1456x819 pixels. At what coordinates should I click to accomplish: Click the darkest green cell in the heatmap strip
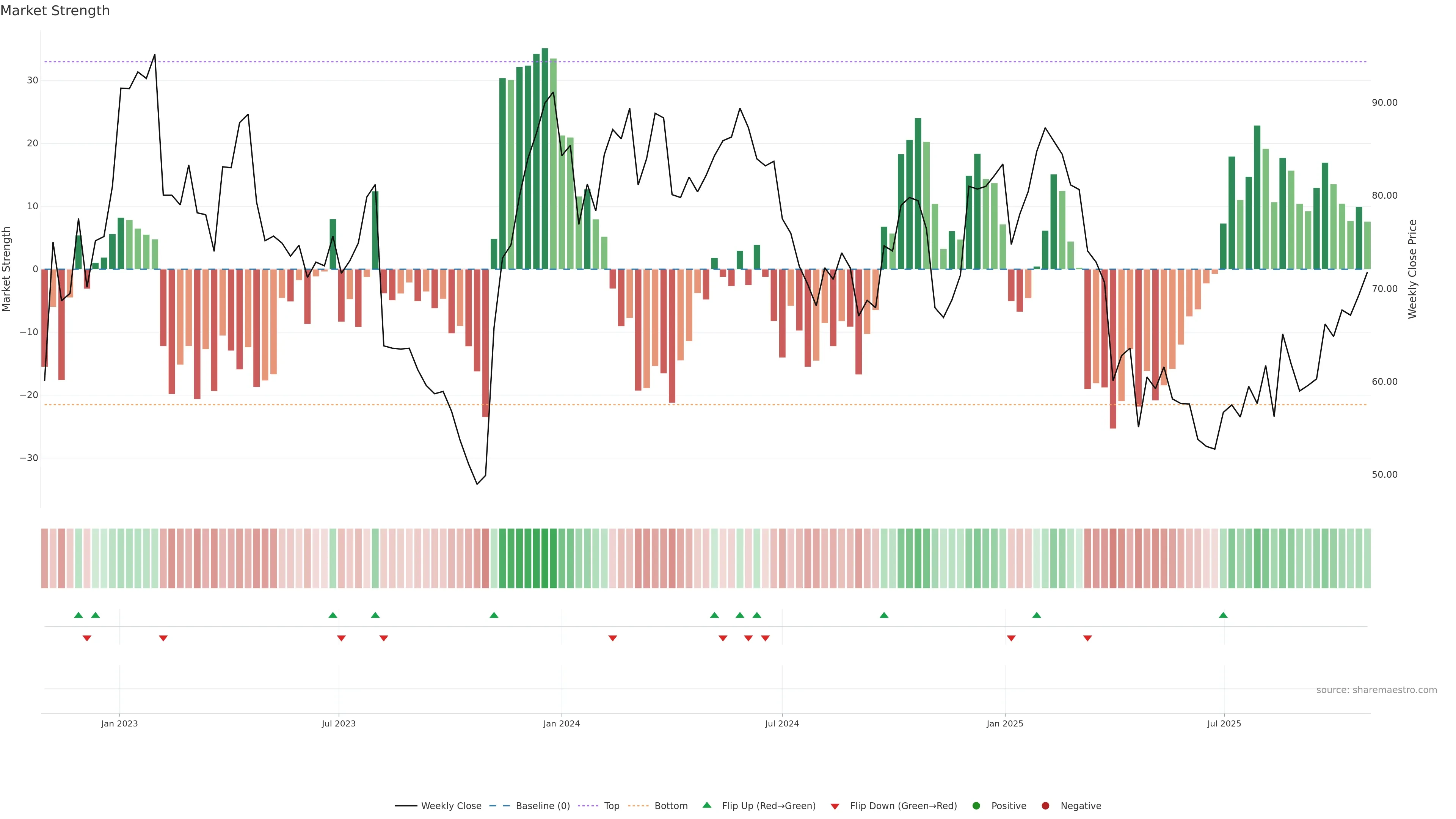coord(545,558)
